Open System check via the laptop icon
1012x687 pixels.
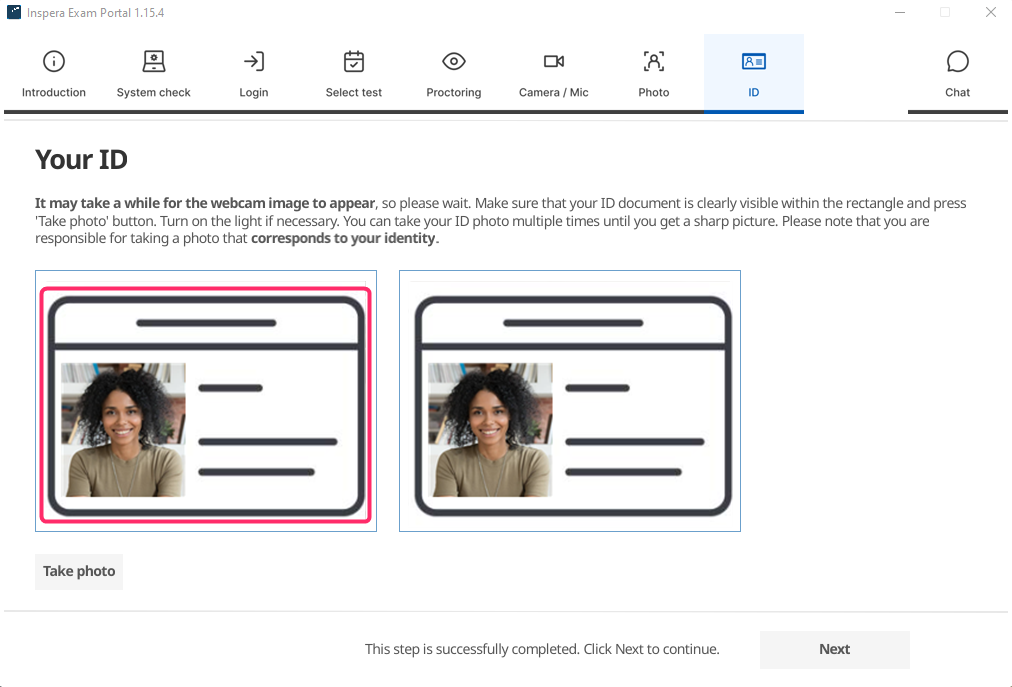click(x=154, y=62)
